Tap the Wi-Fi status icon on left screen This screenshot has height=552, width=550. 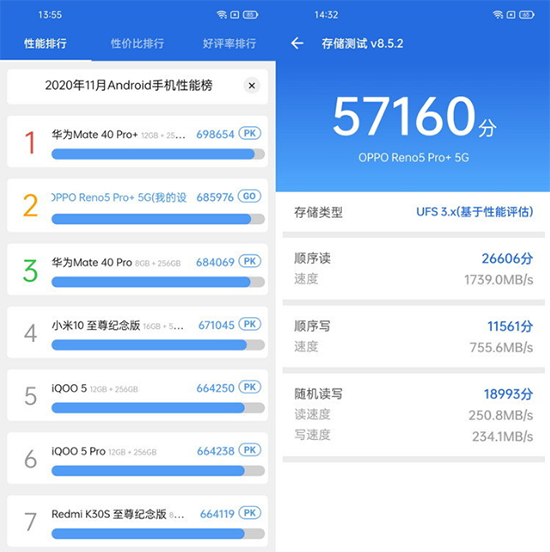[x=221, y=15]
